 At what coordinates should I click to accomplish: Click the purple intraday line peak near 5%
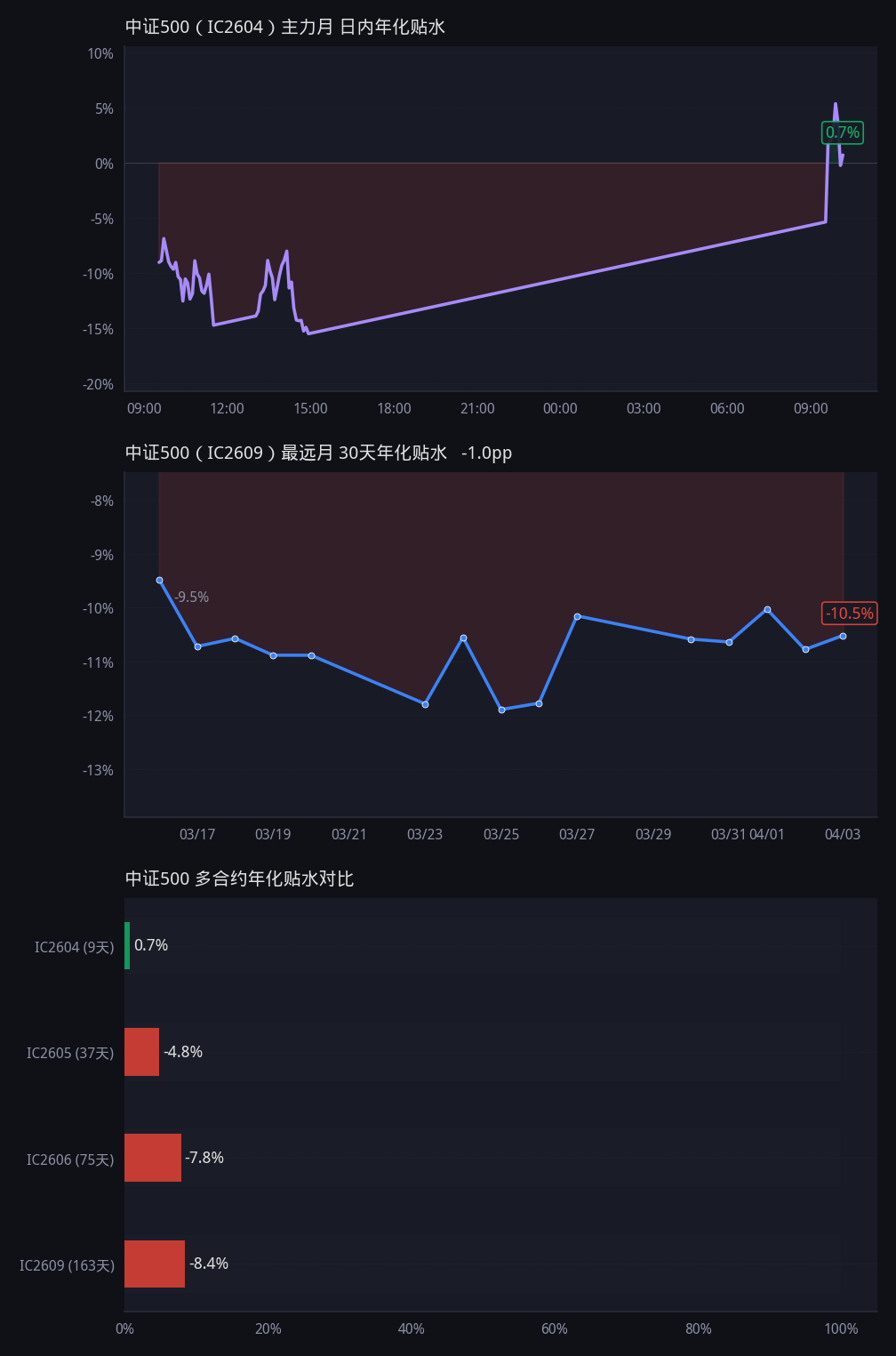(x=835, y=104)
